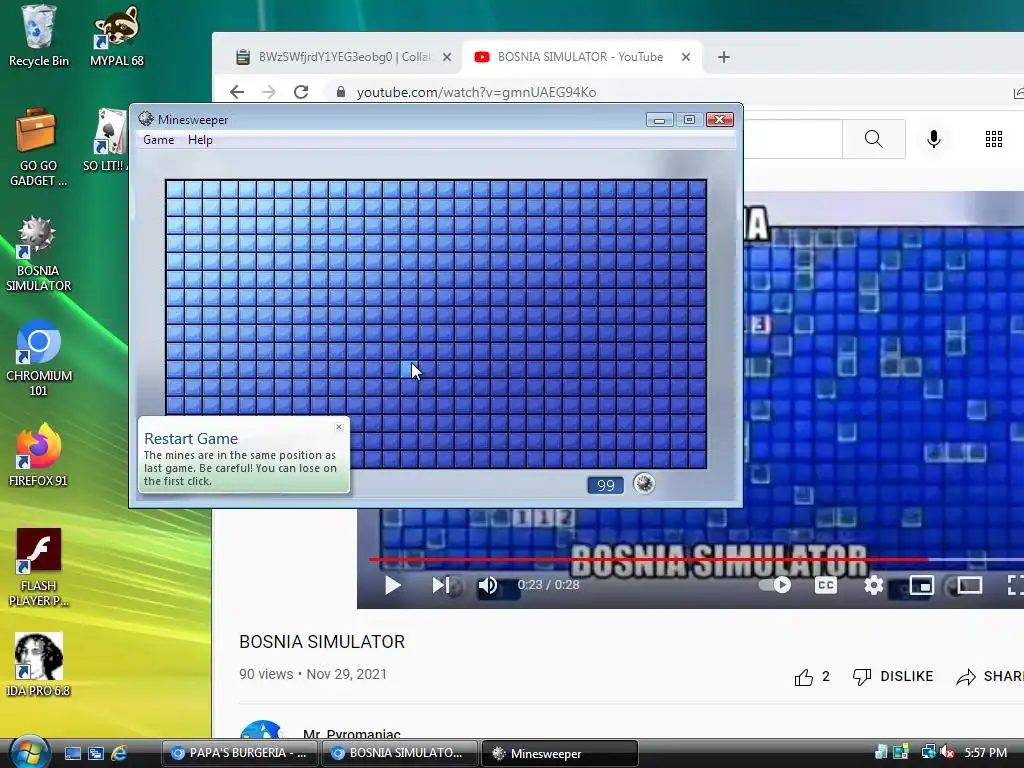Screen dimensions: 1024x768
Task: Skip to next video
Action: tap(441, 585)
